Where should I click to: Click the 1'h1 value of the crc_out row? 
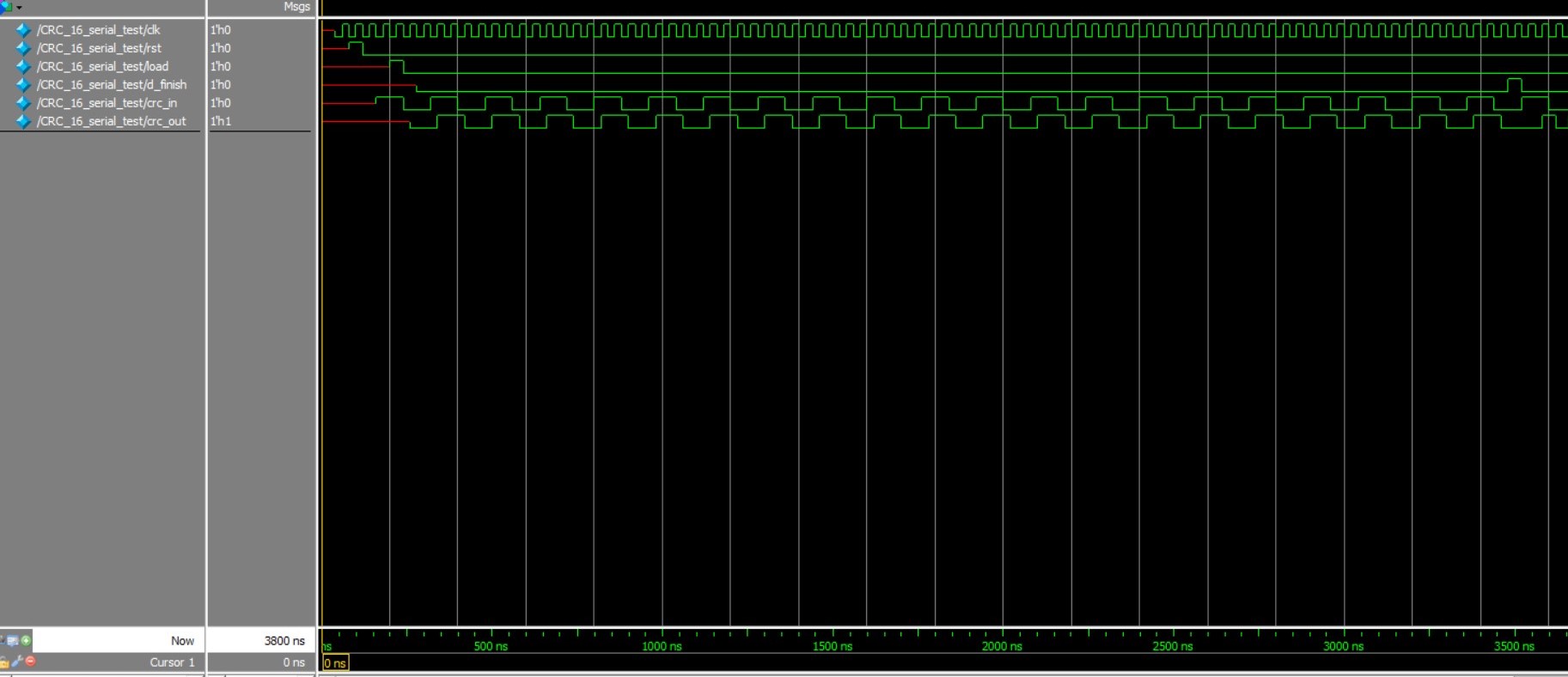(x=221, y=121)
